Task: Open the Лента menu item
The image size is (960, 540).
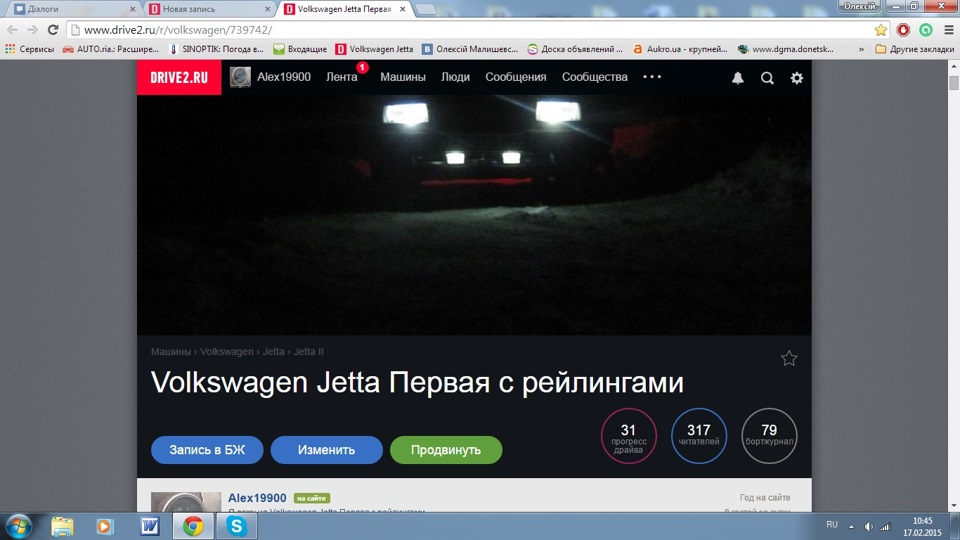Action: tap(342, 77)
